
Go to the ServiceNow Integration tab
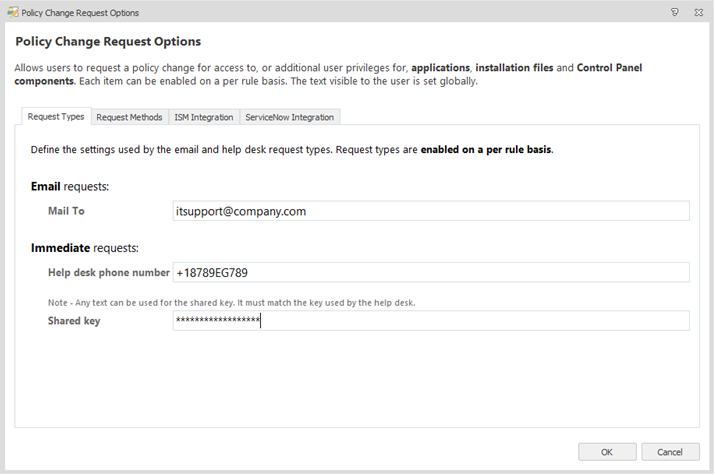pyautogui.click(x=289, y=117)
